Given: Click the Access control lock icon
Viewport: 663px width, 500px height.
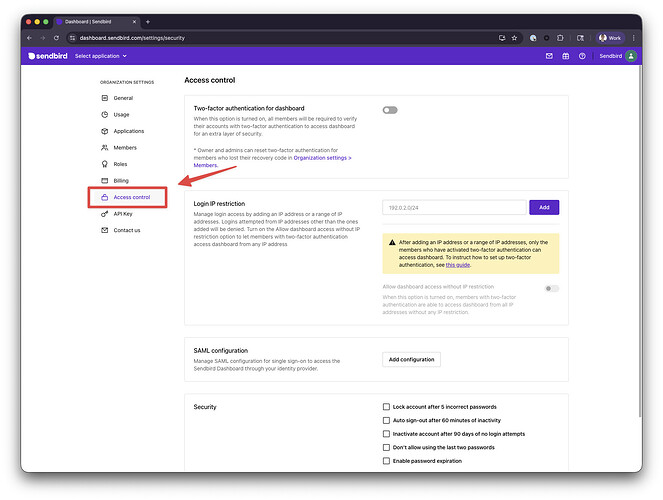Looking at the screenshot, I should pyautogui.click(x=104, y=197).
